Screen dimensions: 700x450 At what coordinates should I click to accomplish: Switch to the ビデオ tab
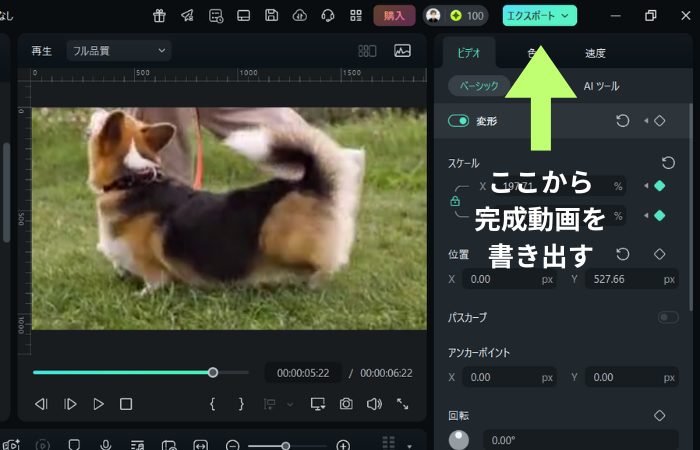pos(469,53)
